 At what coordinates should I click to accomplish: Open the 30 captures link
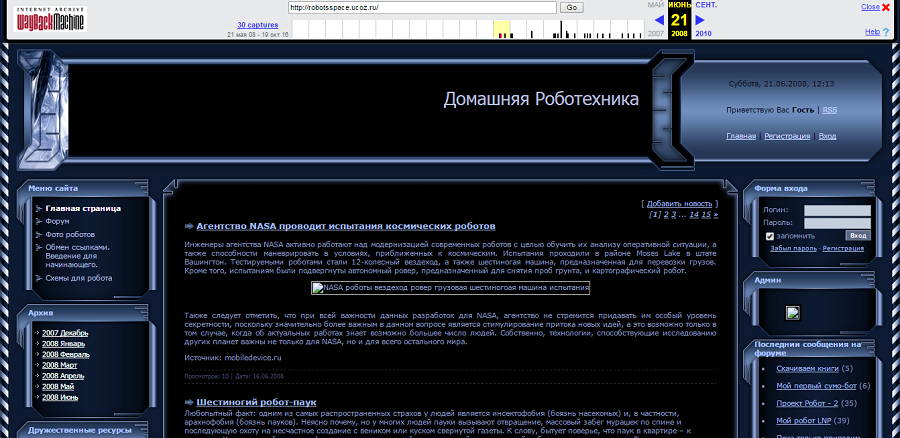click(x=258, y=25)
